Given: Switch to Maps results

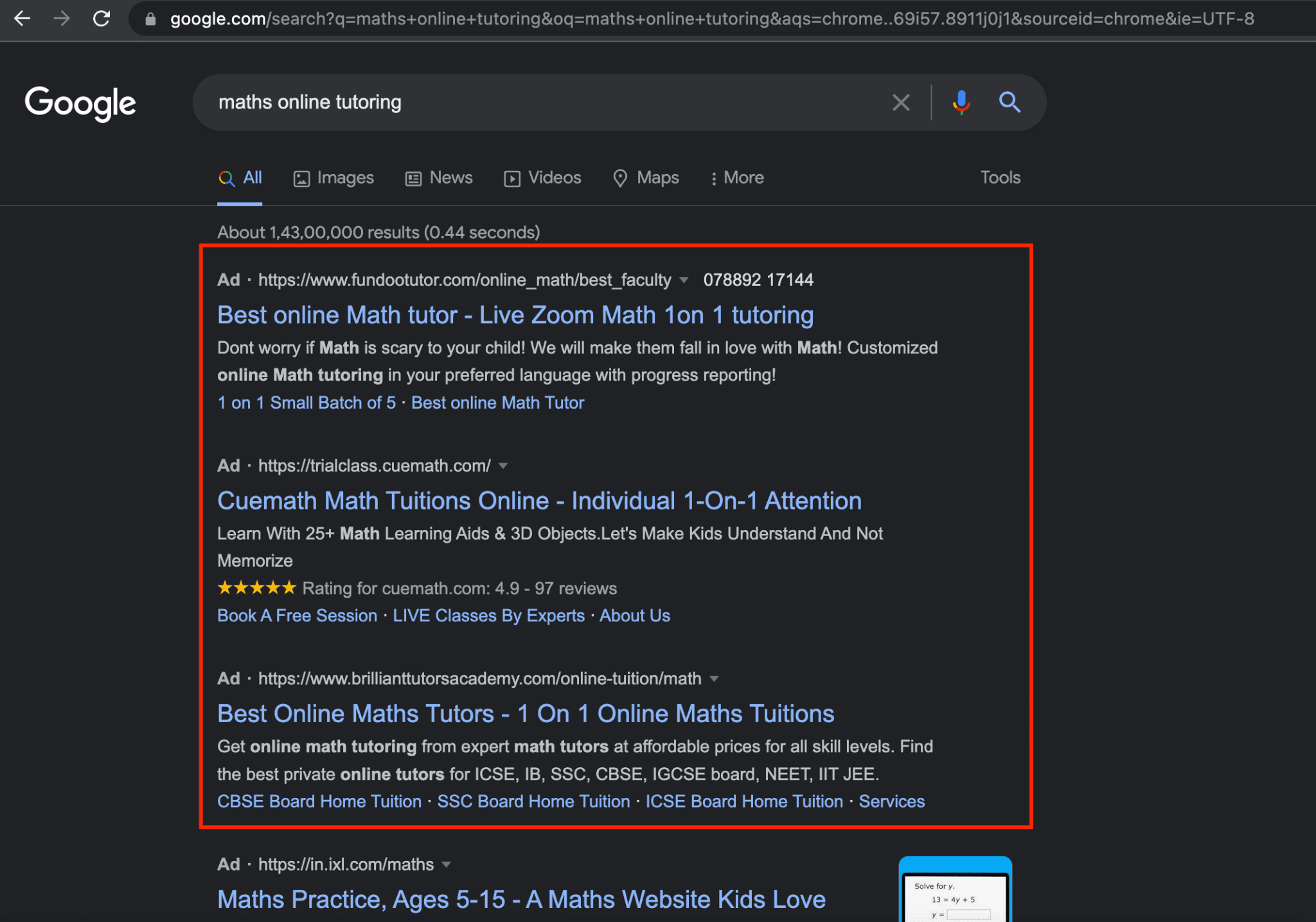Looking at the screenshot, I should tap(646, 178).
